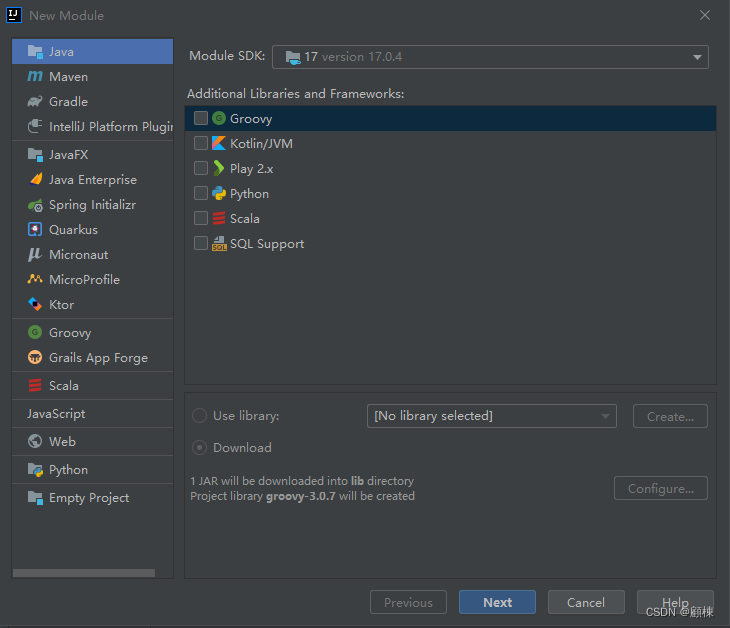Close the New Module dialog
This screenshot has height=628, width=730.
point(705,15)
